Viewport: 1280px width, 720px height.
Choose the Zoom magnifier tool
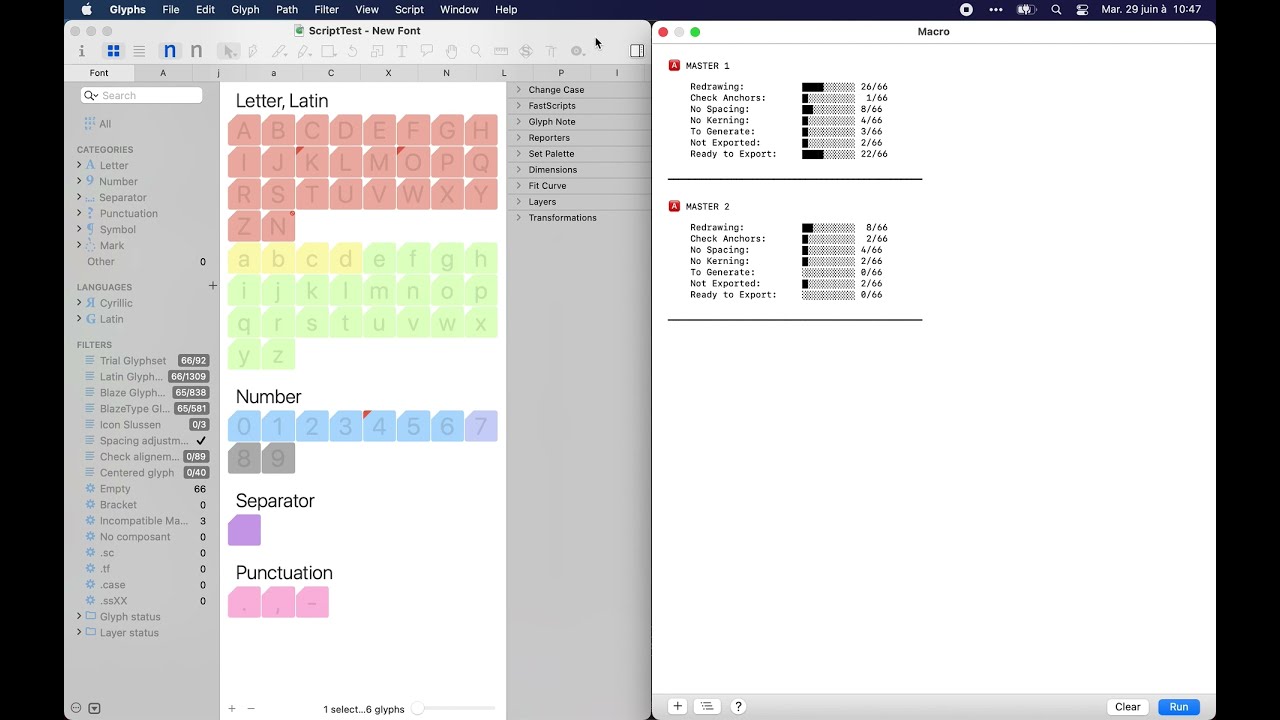pos(476,51)
